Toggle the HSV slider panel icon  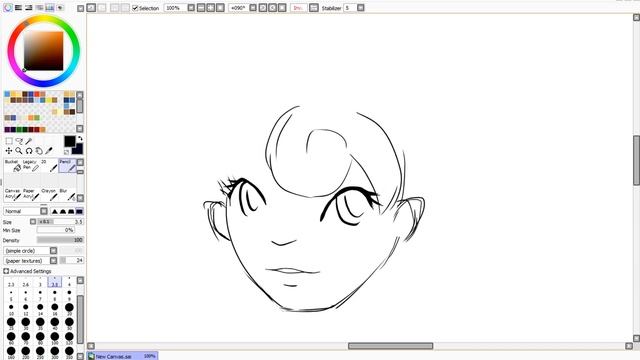tap(29, 7)
